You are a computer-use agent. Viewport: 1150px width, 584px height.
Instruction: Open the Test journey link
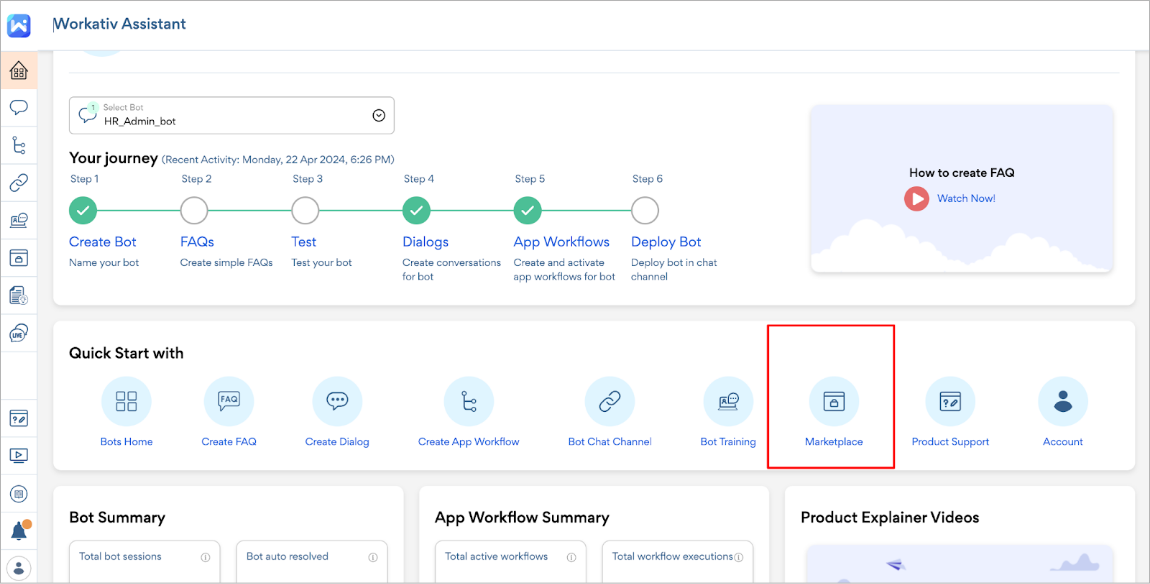pos(304,241)
